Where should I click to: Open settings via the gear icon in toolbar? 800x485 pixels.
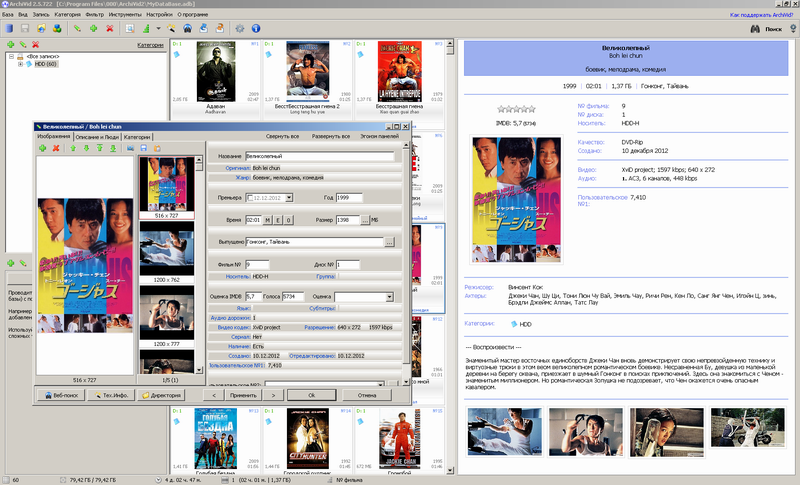[x=240, y=29]
